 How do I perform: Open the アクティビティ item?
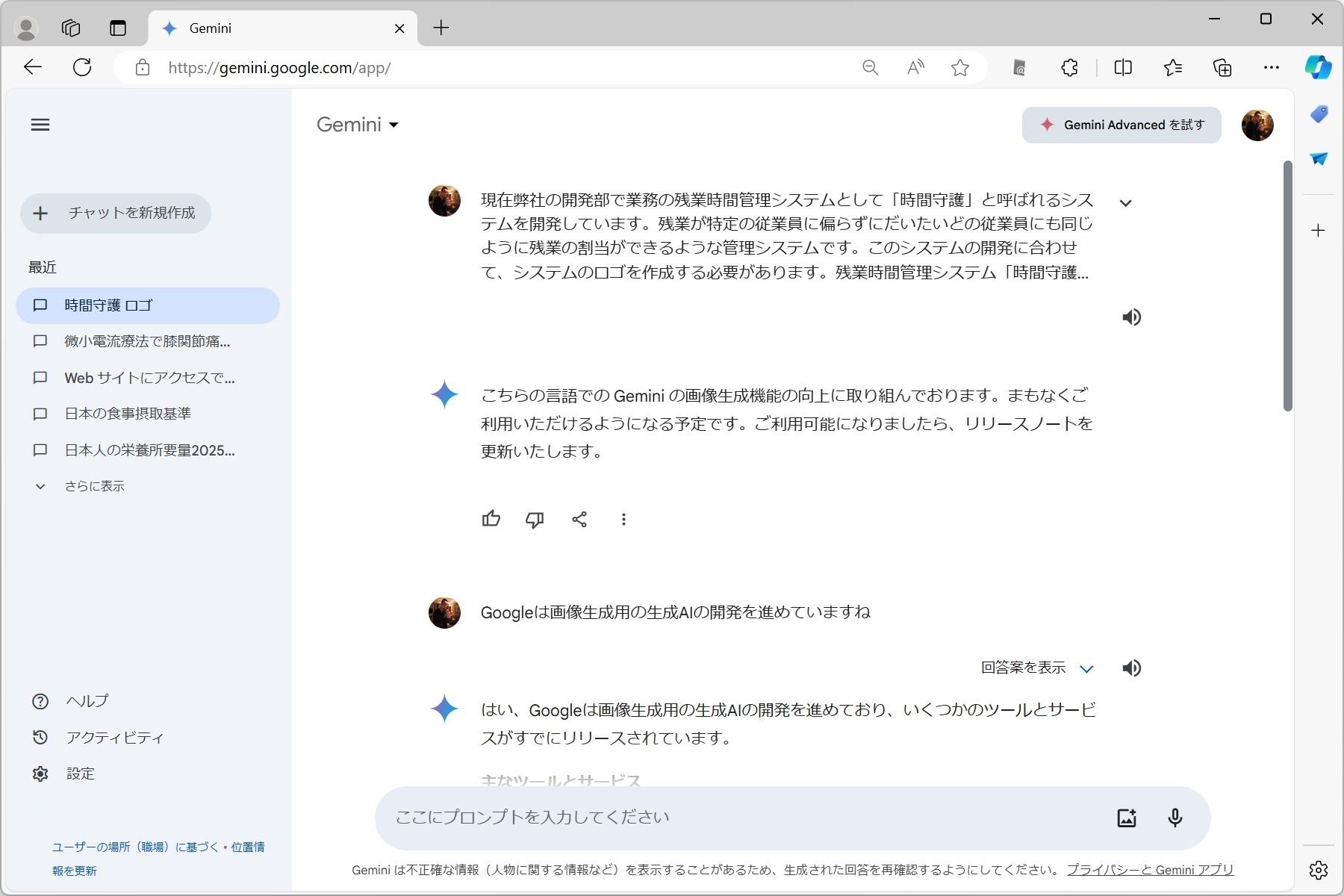[98, 738]
